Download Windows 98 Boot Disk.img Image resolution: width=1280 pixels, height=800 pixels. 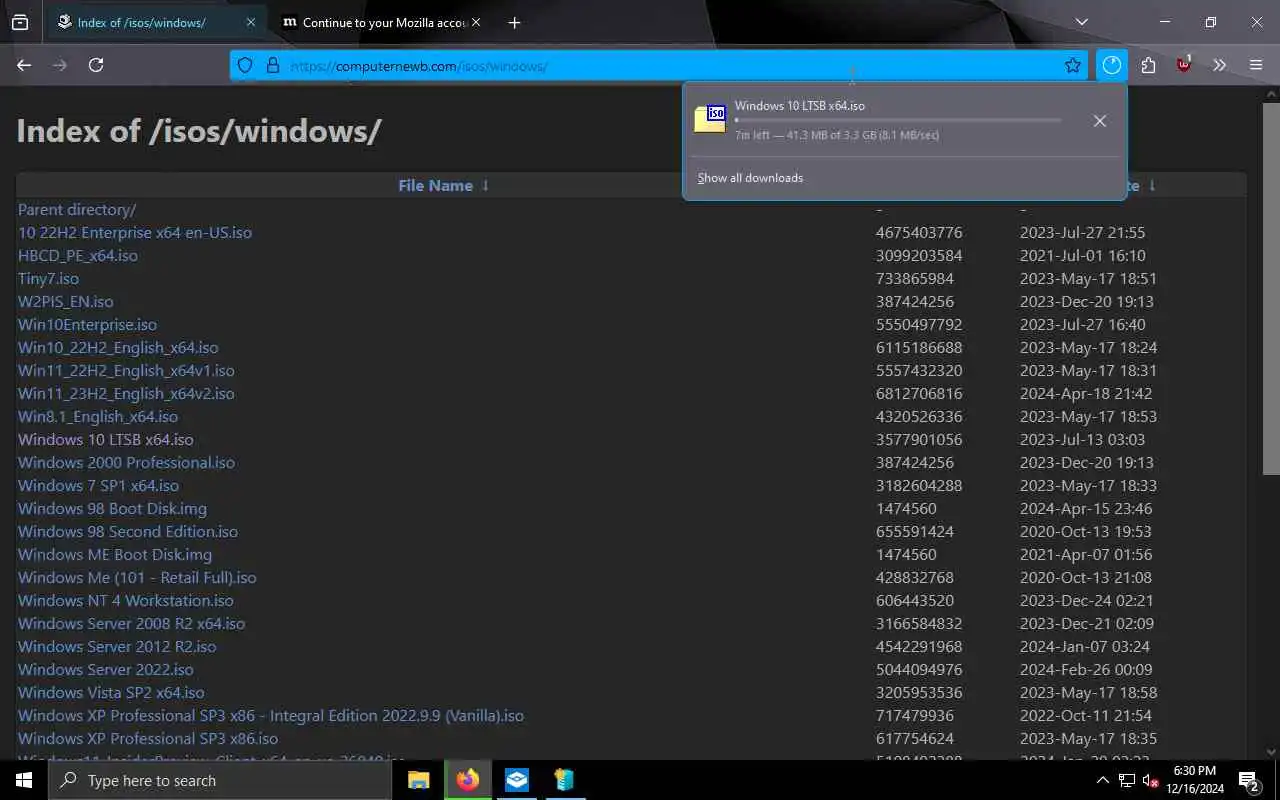coord(112,509)
